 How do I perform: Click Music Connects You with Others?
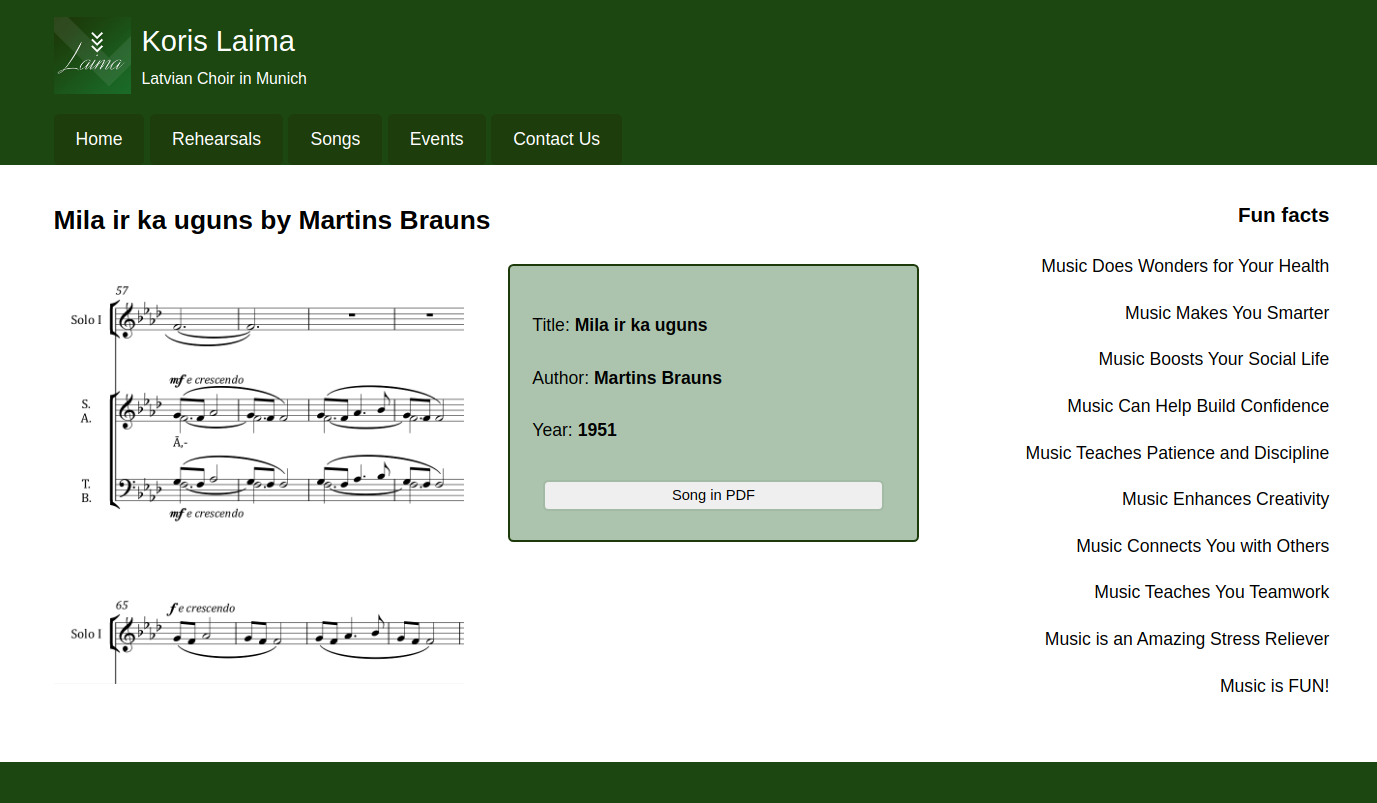[x=1202, y=546]
